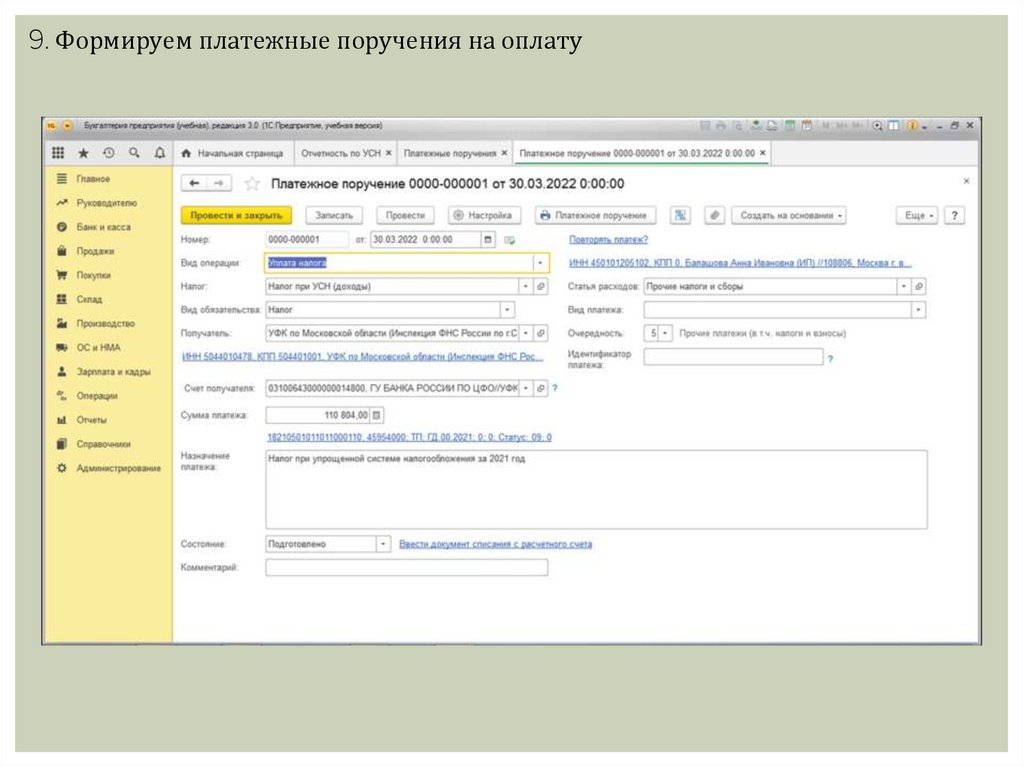1024x767 pixels.
Task: Click the Провести и закрыть button
Action: 236,215
